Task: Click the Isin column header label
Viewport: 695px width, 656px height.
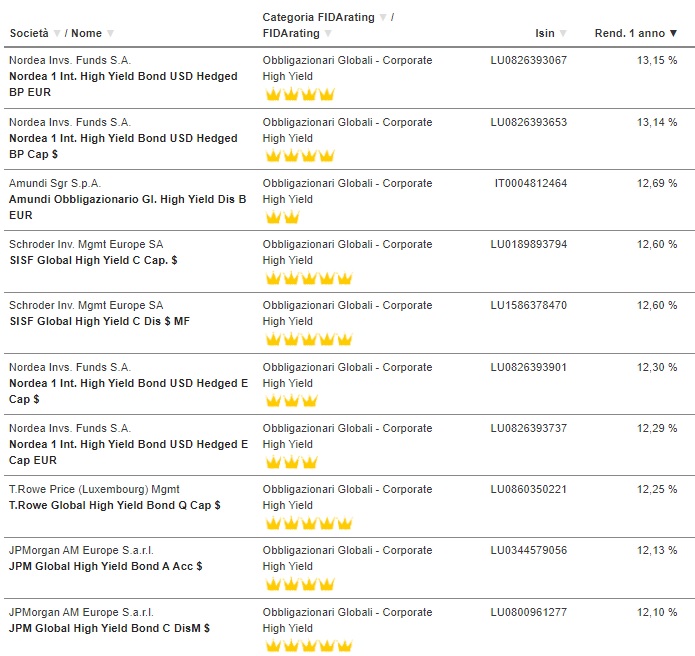Action: pyautogui.click(x=545, y=33)
